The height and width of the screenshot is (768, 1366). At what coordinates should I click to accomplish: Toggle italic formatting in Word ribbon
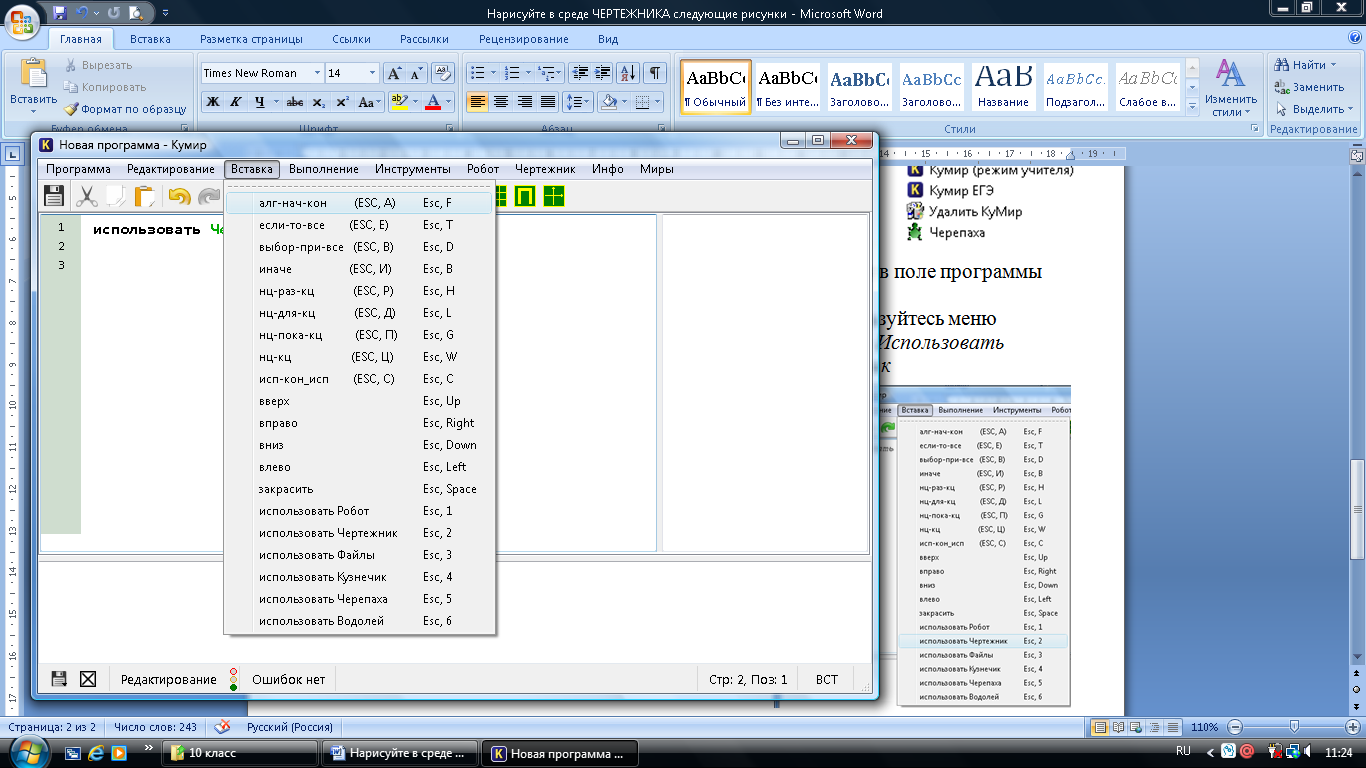pyautogui.click(x=236, y=102)
